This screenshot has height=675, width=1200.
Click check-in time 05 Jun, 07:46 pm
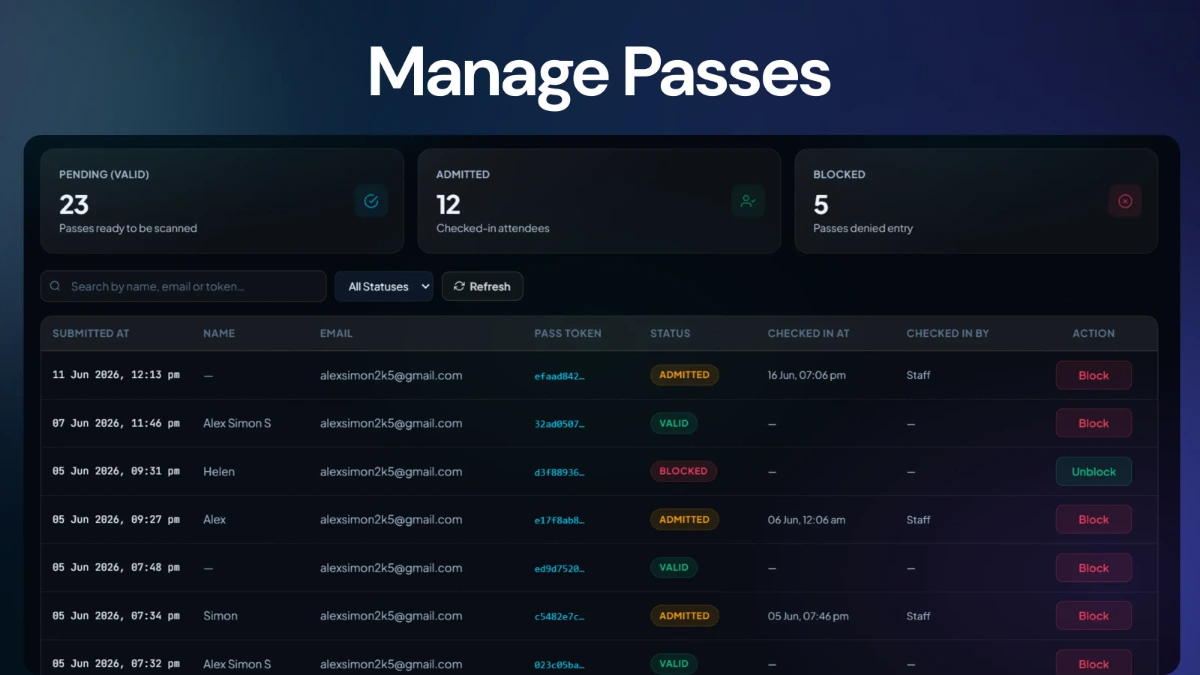[807, 616]
